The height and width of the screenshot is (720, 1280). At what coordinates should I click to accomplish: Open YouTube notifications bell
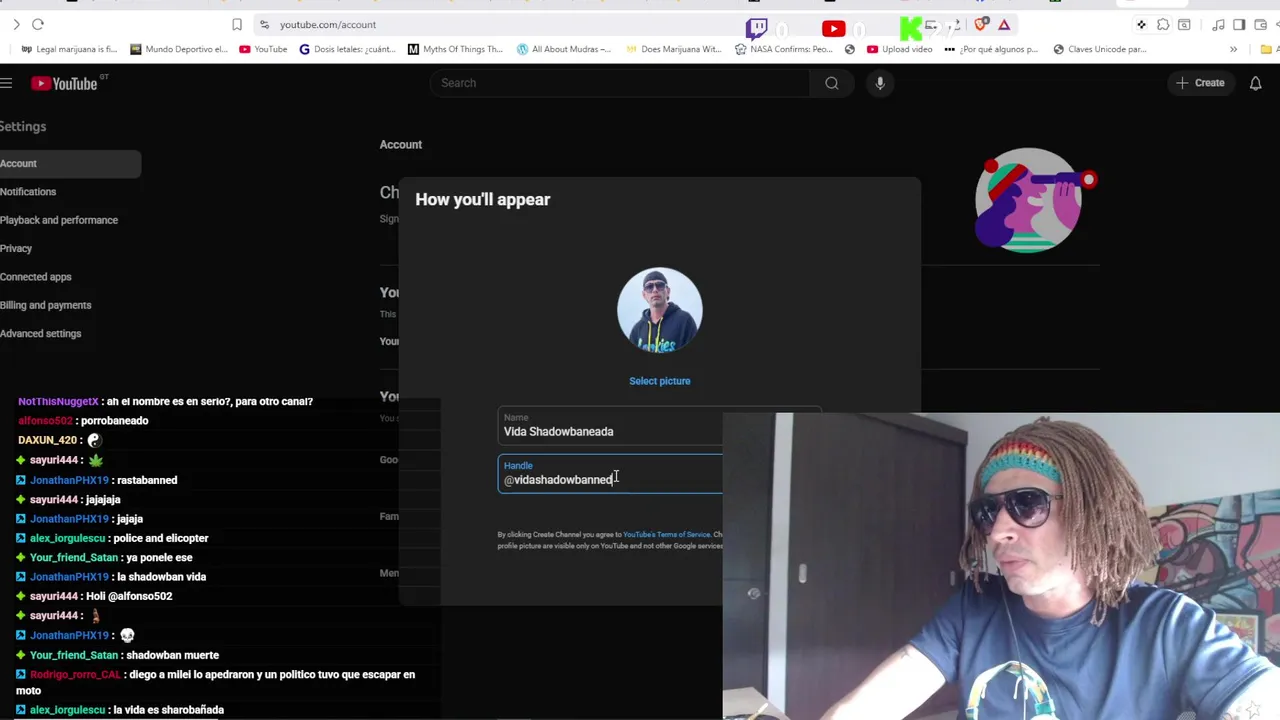(1255, 83)
